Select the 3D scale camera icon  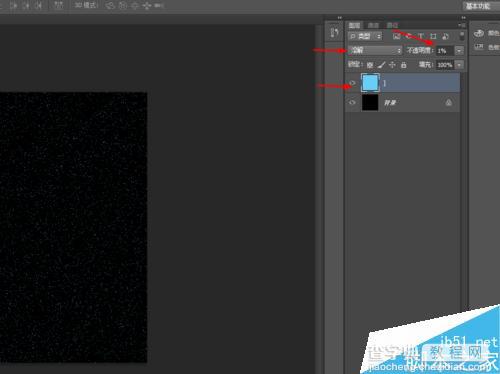click(x=159, y=6)
